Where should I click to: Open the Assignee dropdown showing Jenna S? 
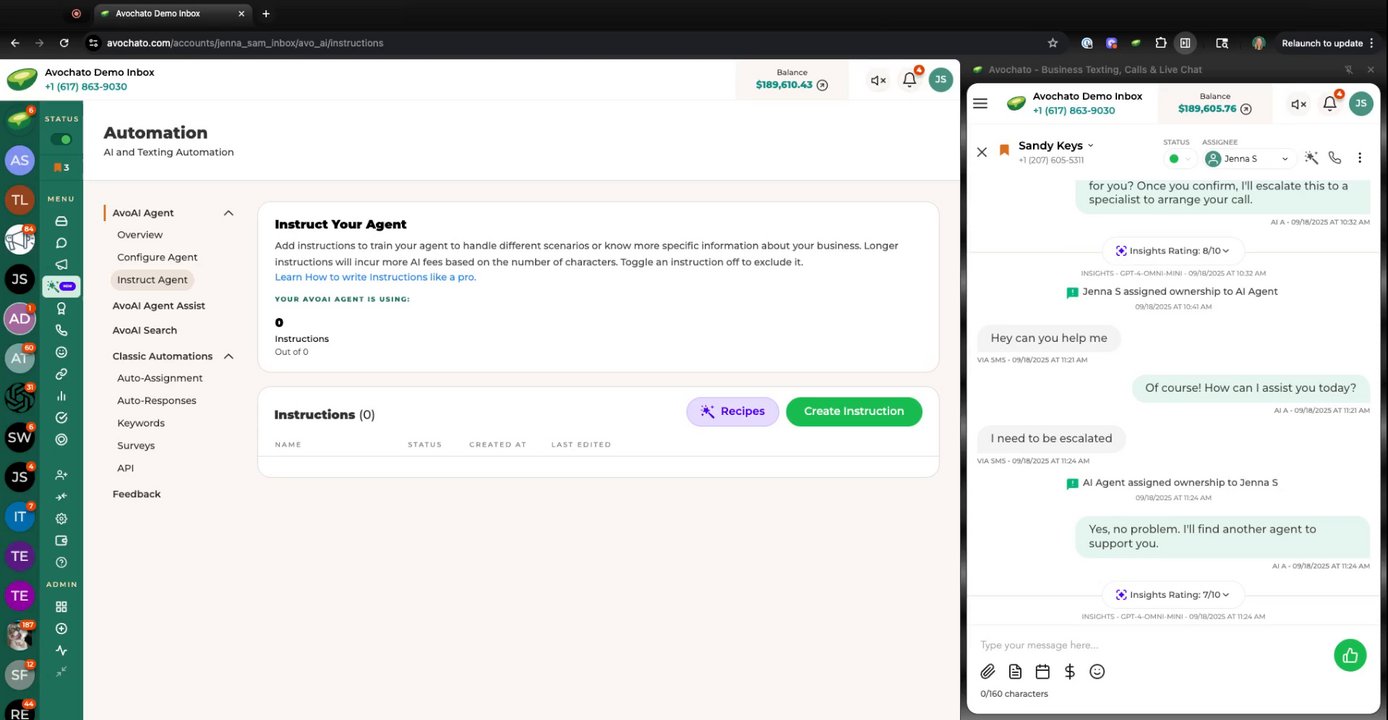[x=1248, y=158]
